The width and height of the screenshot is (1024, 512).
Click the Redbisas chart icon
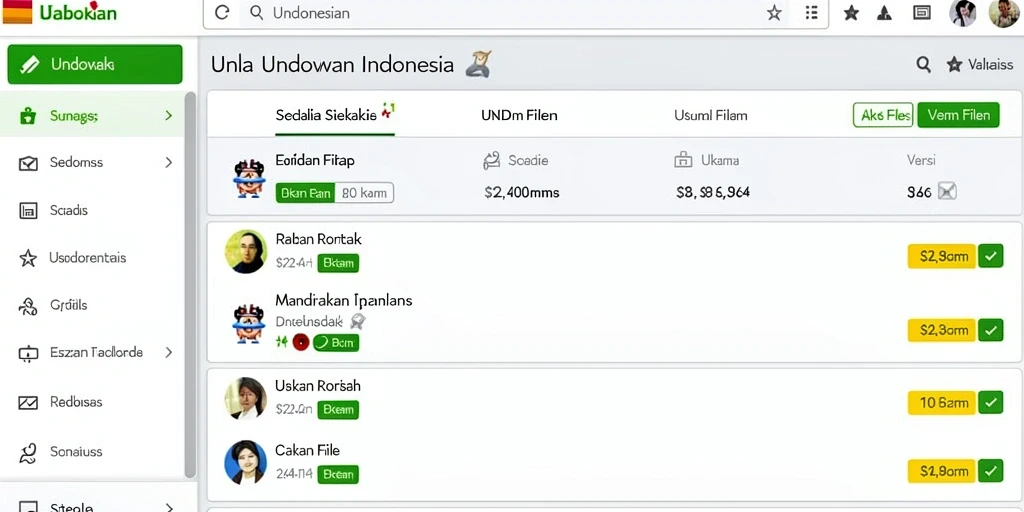coord(28,402)
